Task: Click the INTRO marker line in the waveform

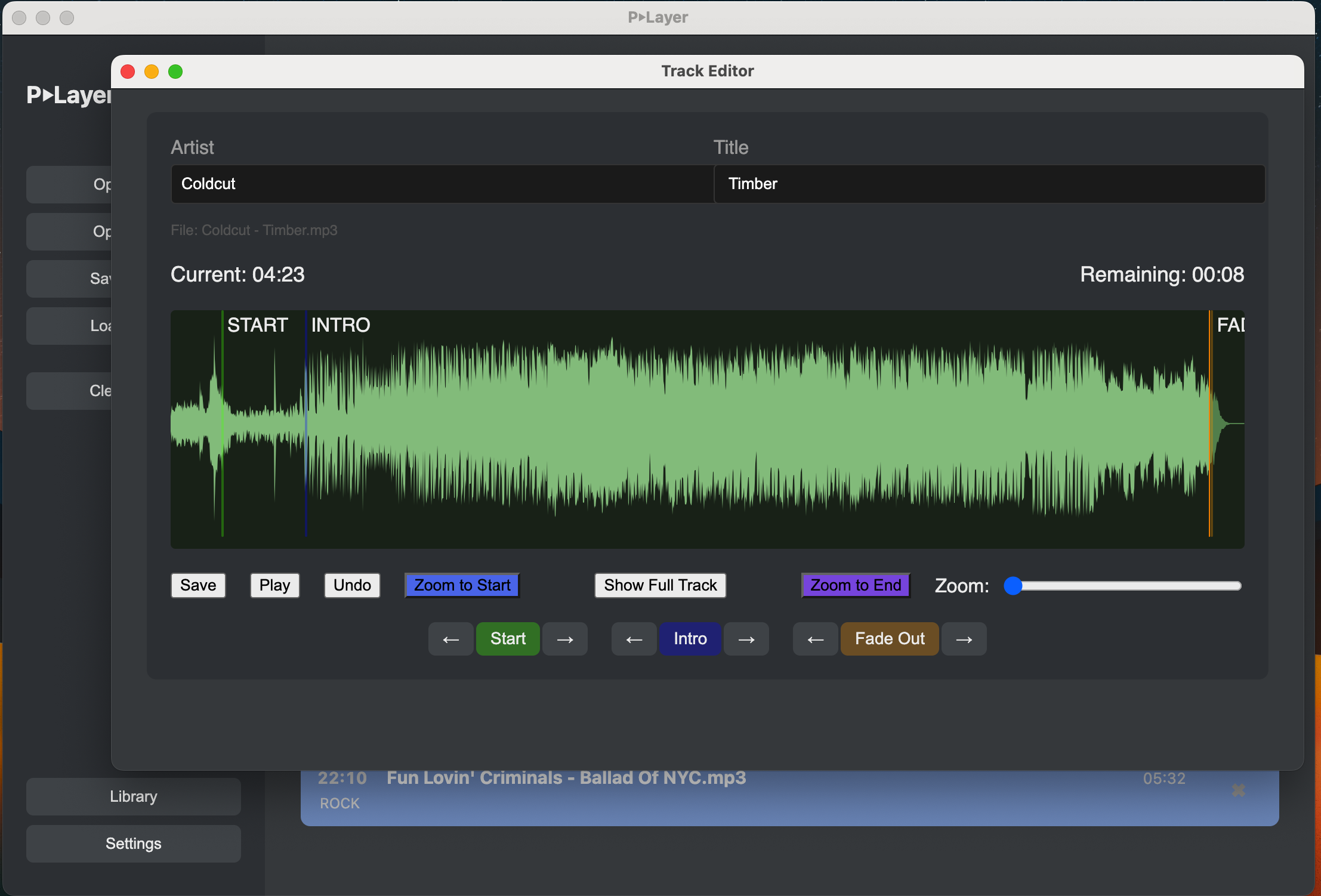Action: (x=306, y=428)
